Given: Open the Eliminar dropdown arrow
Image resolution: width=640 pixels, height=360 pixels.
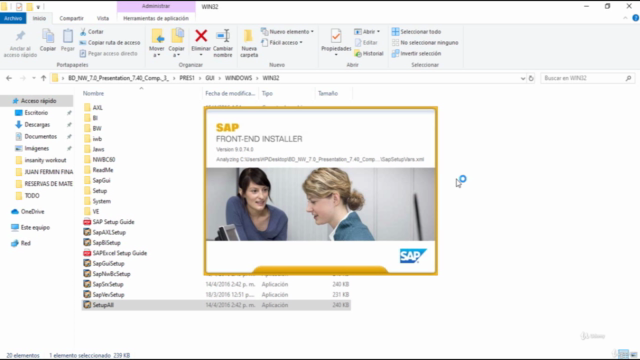Looking at the screenshot, I should [201, 55].
